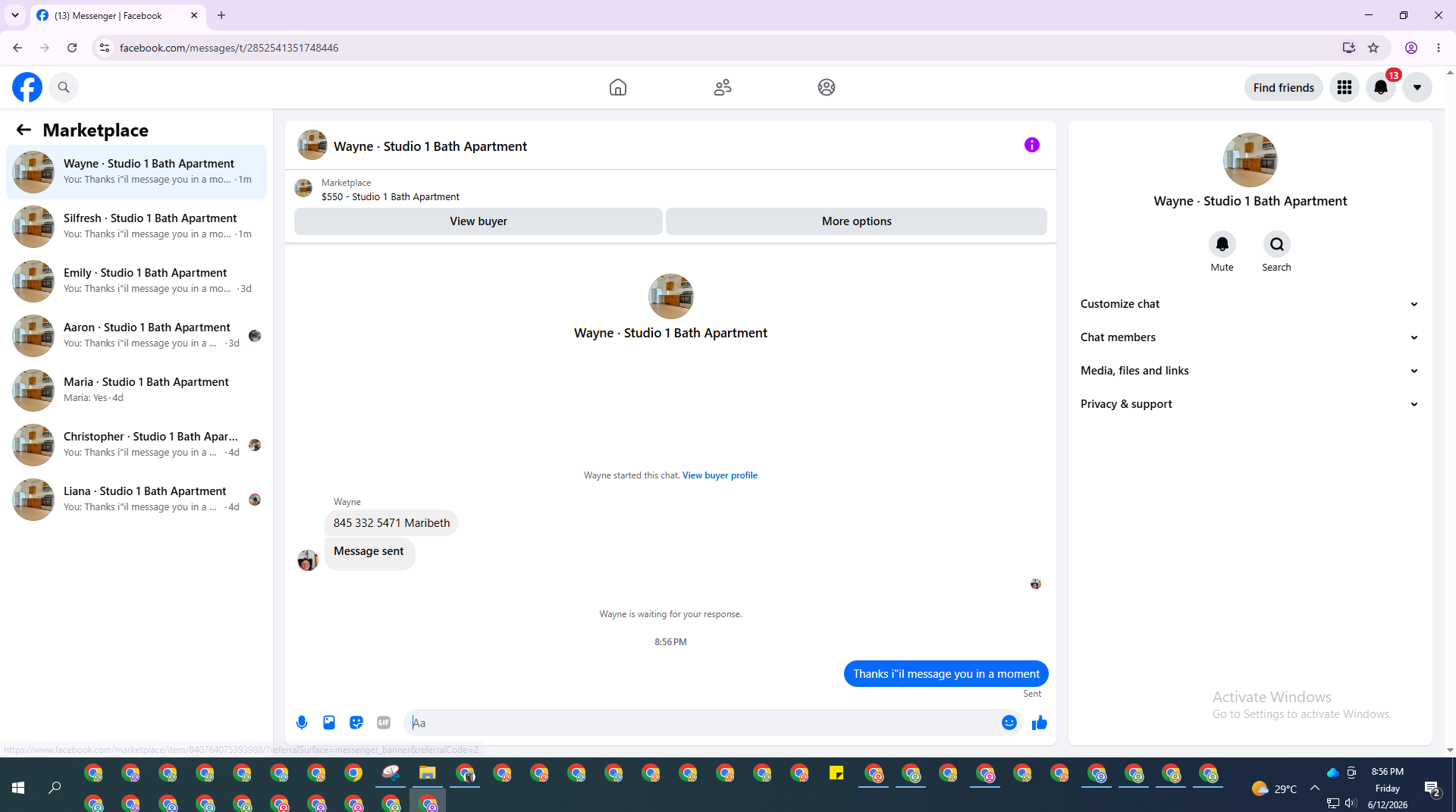
Task: Open the Windows Start menu
Action: tap(18, 788)
